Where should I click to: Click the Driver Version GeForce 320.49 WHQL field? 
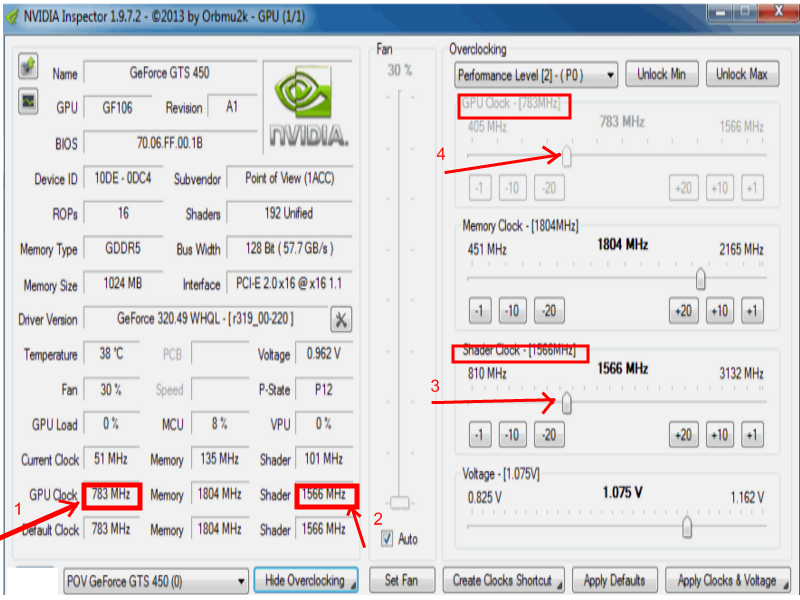206,319
